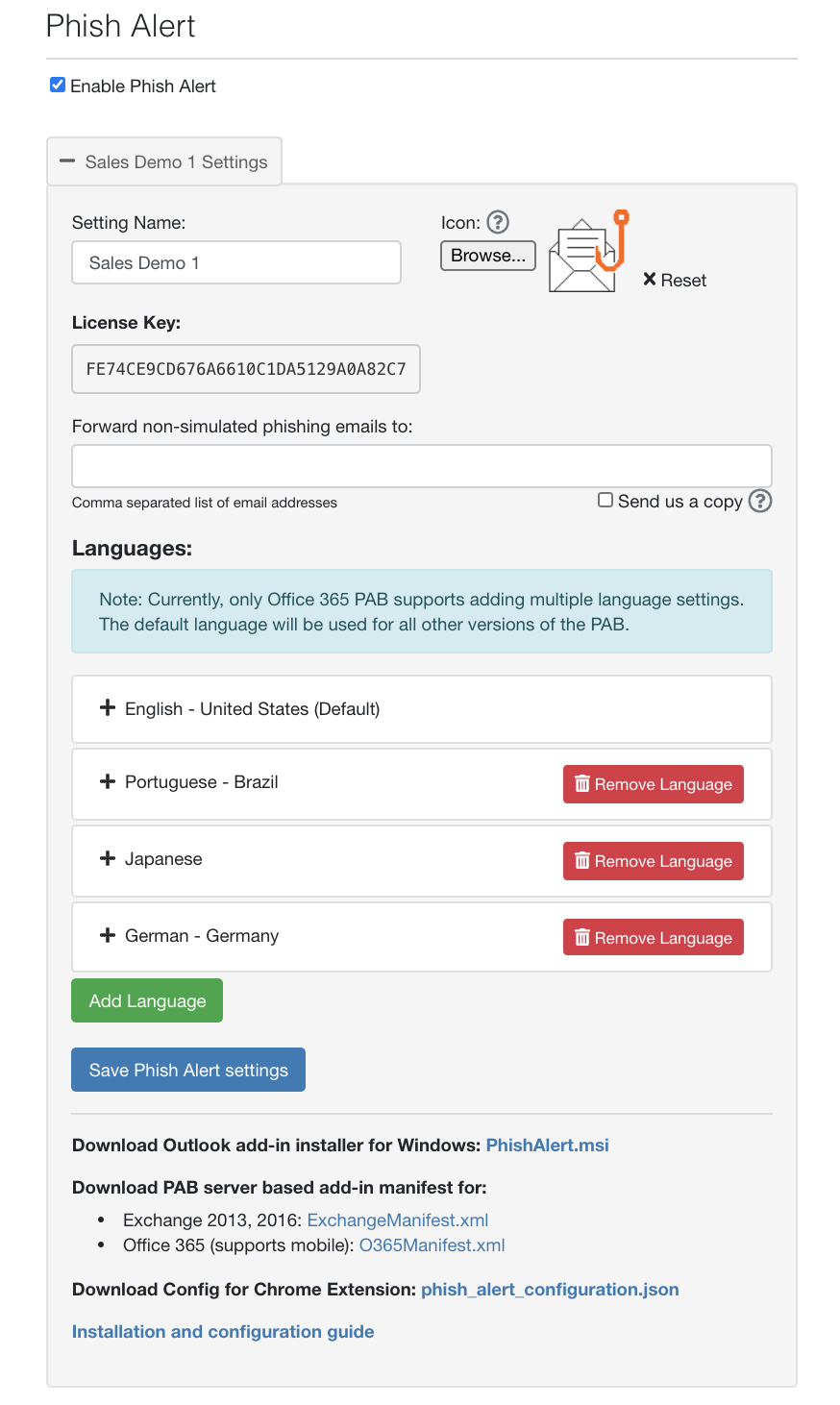The image size is (840, 1405).
Task: Save the Phish Alert settings
Action: click(187, 1069)
